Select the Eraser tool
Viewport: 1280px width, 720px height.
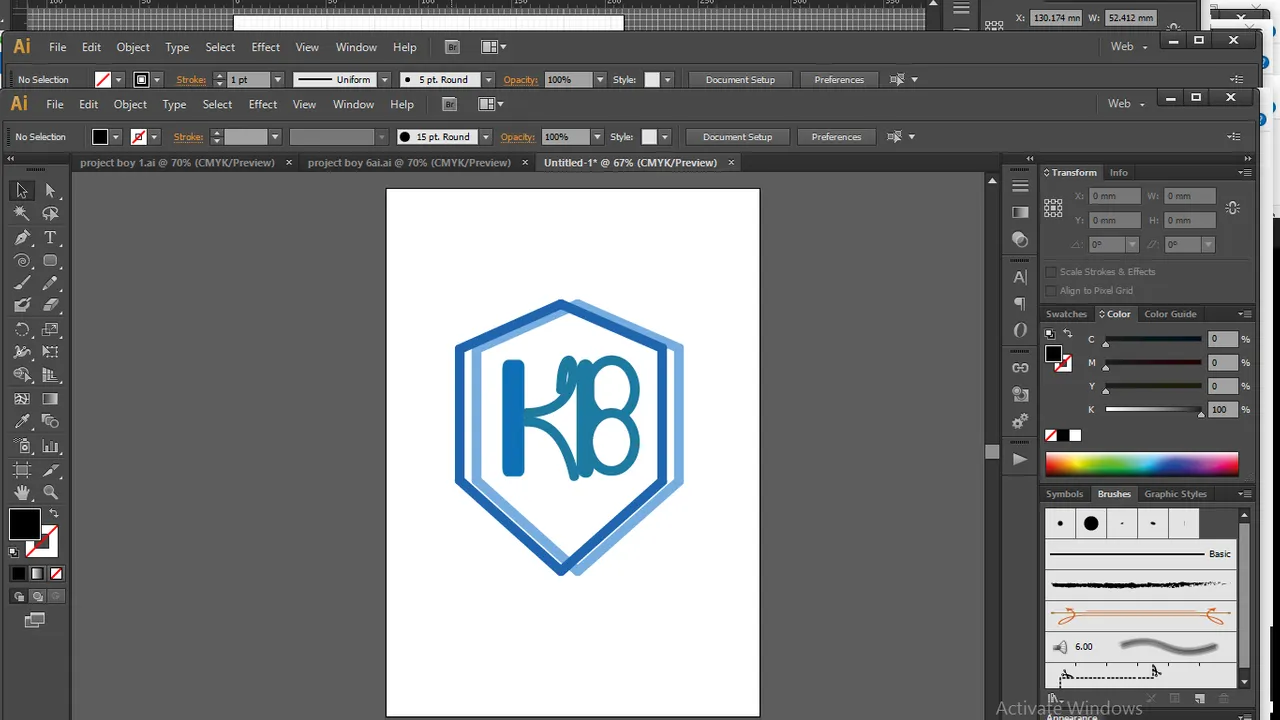(51, 306)
